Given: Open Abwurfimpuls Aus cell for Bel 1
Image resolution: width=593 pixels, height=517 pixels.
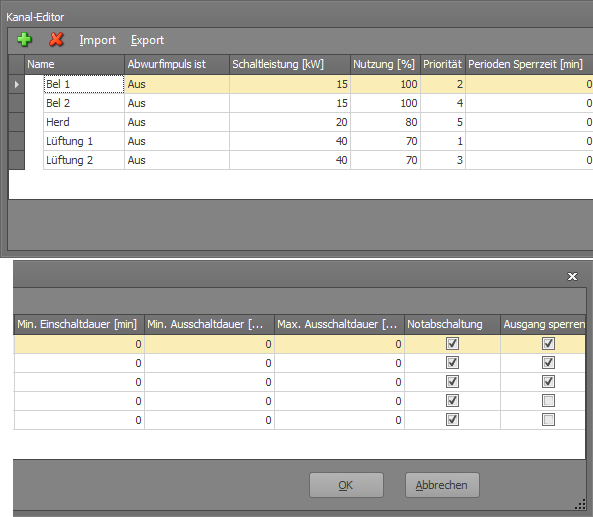Looking at the screenshot, I should click(x=177, y=84).
